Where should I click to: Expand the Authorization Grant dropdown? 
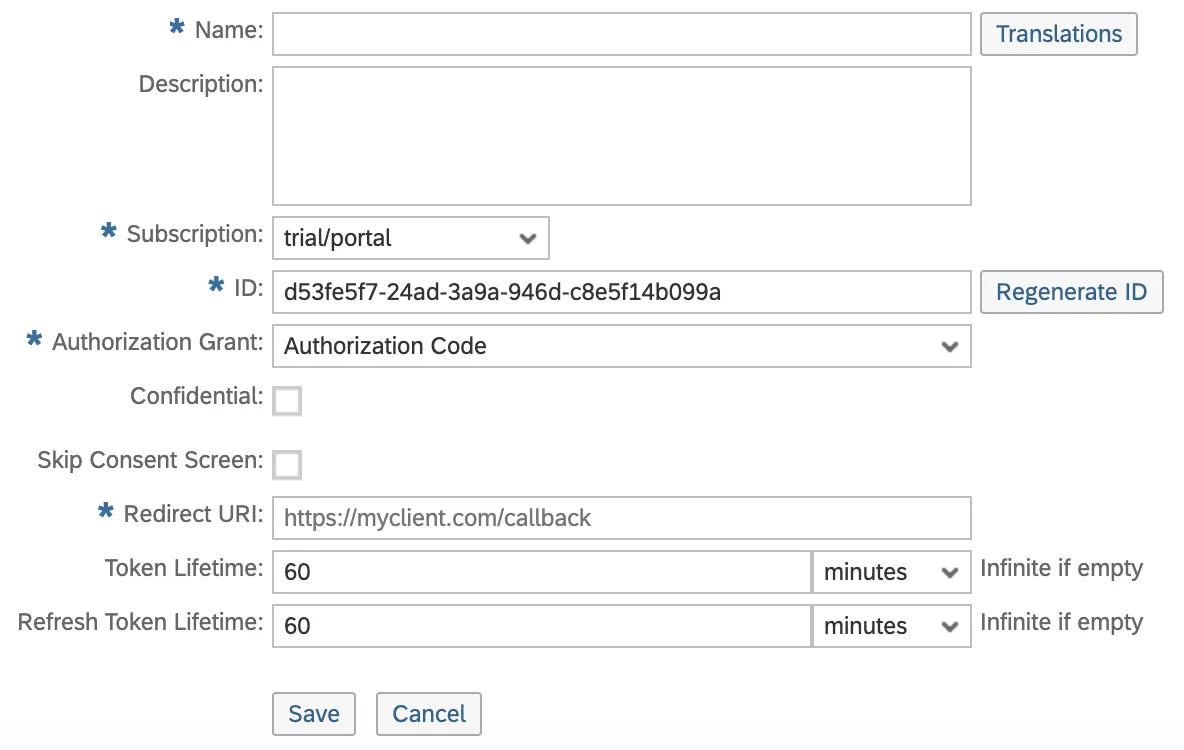click(x=621, y=346)
